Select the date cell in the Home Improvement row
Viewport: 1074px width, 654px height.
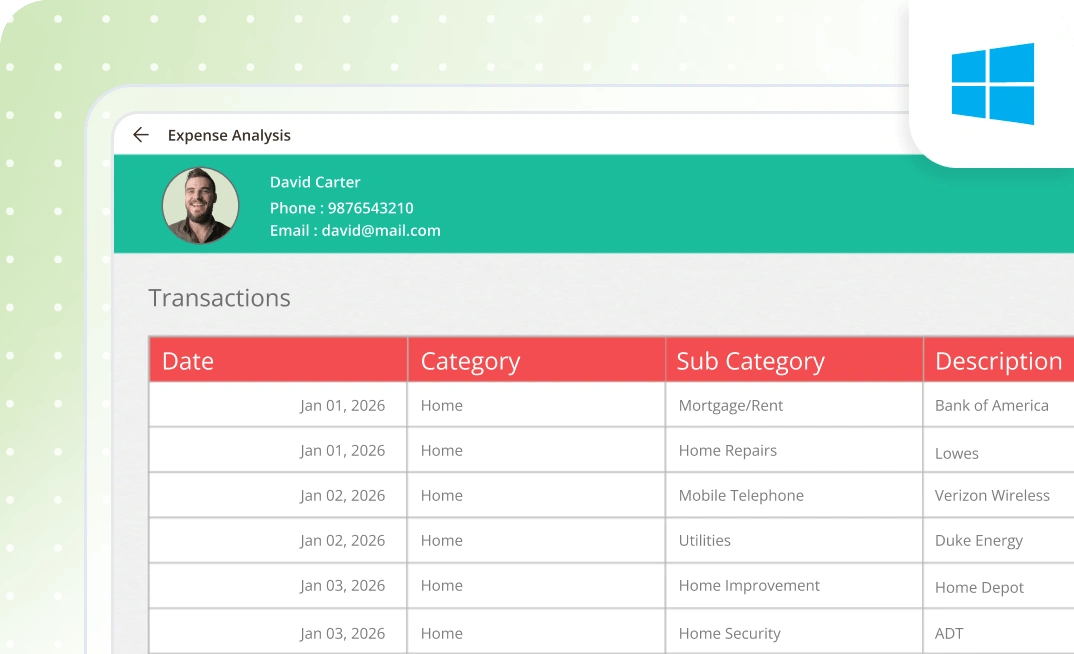278,586
